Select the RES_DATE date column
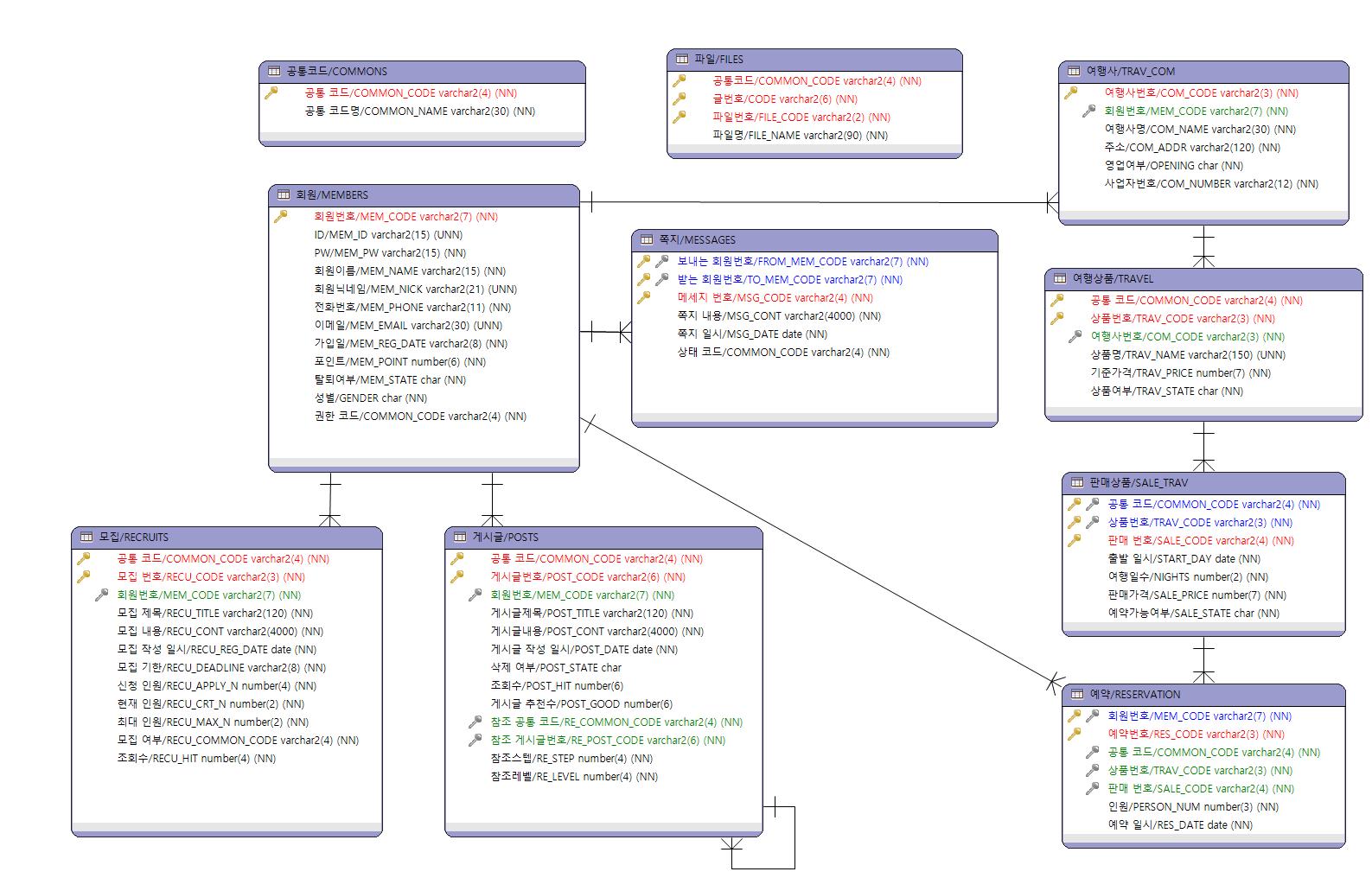1372x878 pixels. [1181, 824]
